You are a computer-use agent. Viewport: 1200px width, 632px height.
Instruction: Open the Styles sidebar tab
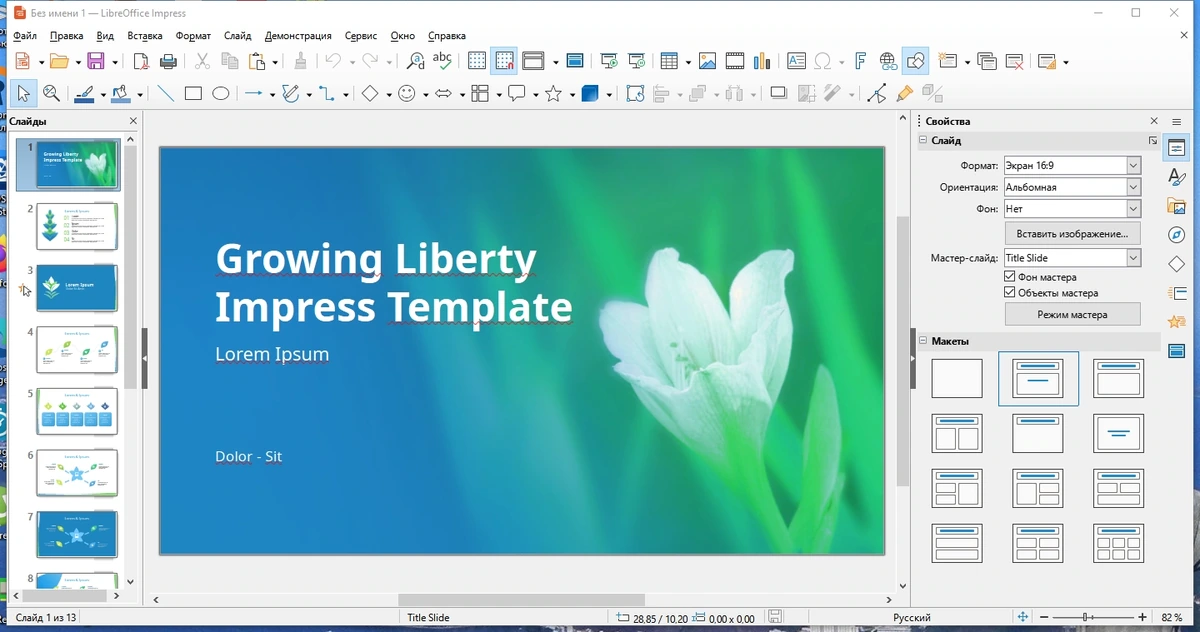coord(1177,177)
